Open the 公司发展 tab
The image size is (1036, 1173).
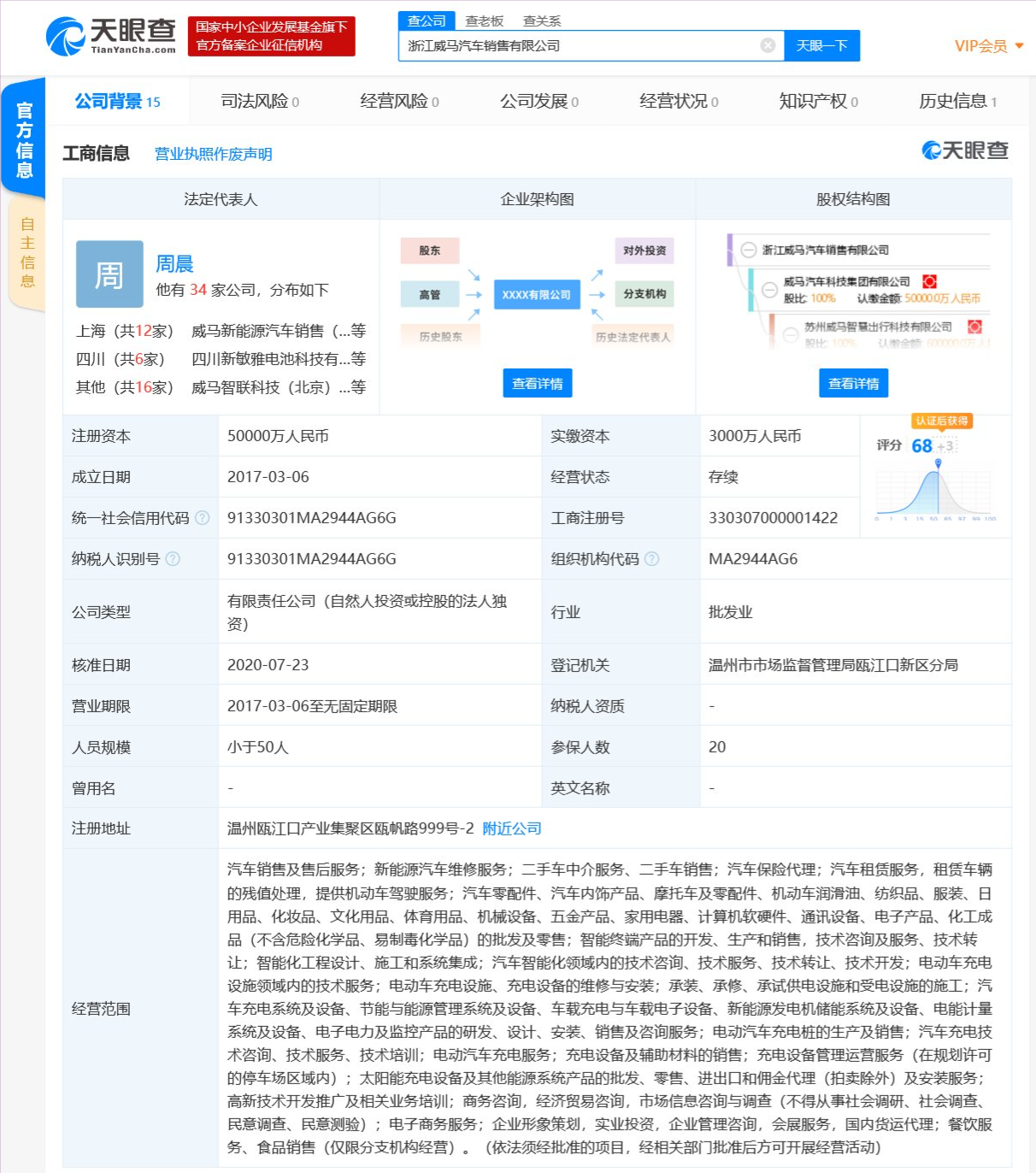point(539,102)
